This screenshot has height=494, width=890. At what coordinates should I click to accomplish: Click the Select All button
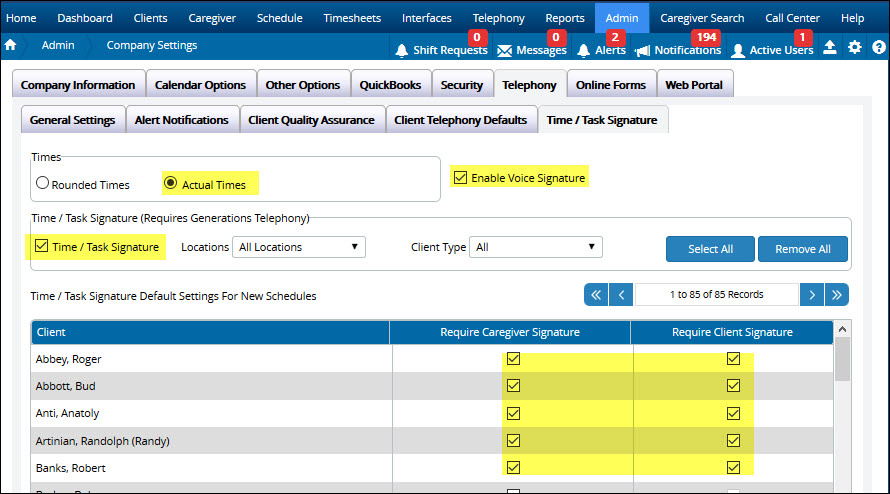tap(710, 249)
